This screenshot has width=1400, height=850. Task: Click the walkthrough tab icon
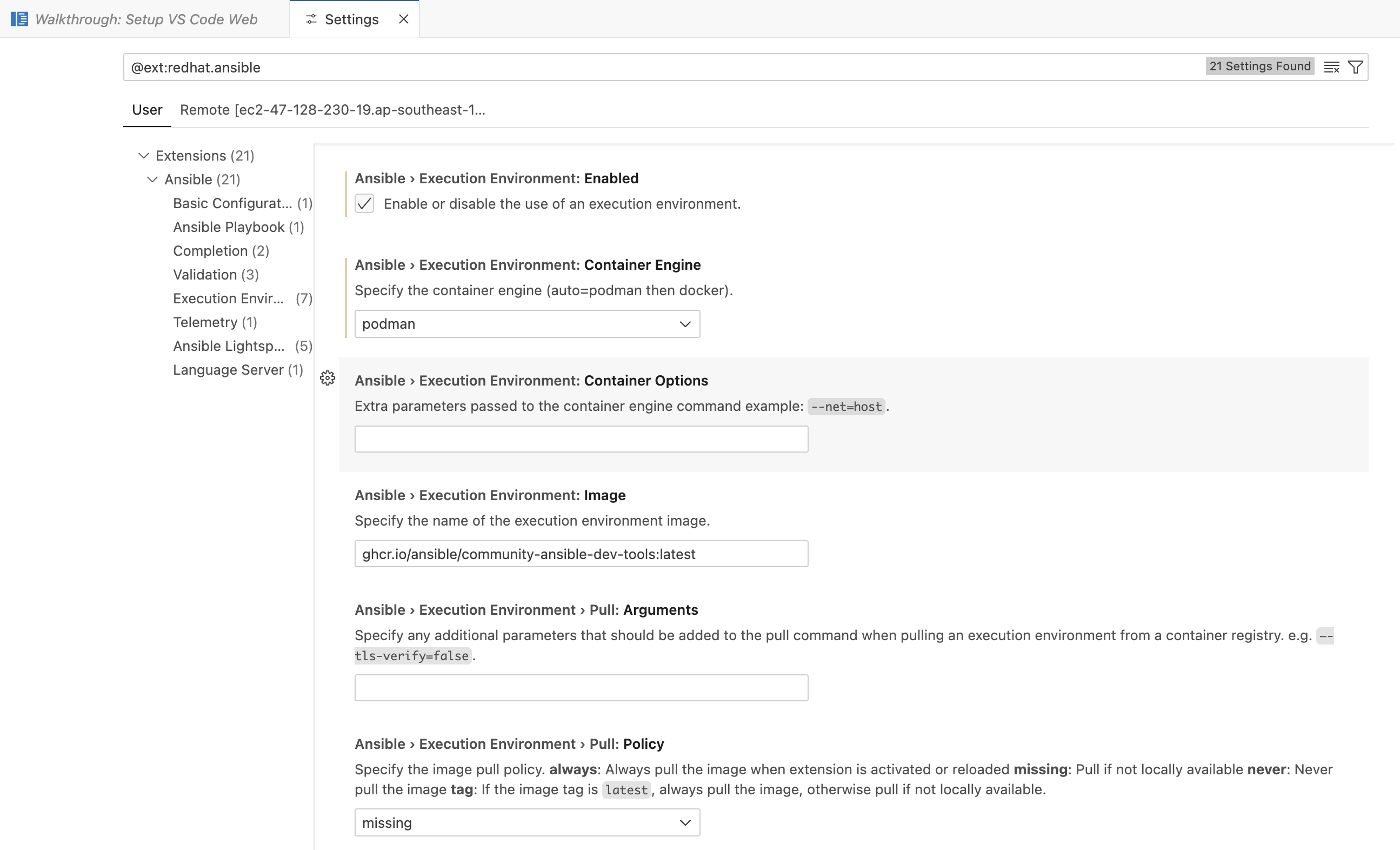pos(19,19)
